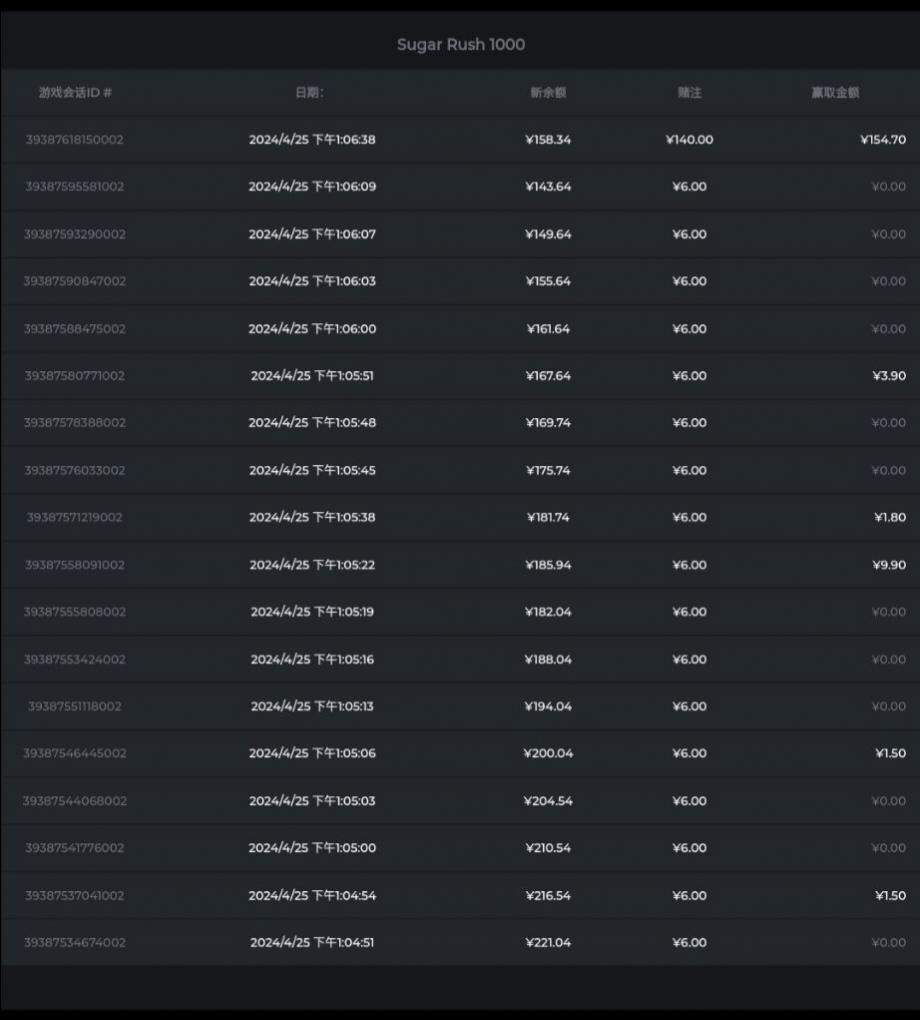
Task: Click the ¥9.90 winnings value
Action: click(x=889, y=565)
